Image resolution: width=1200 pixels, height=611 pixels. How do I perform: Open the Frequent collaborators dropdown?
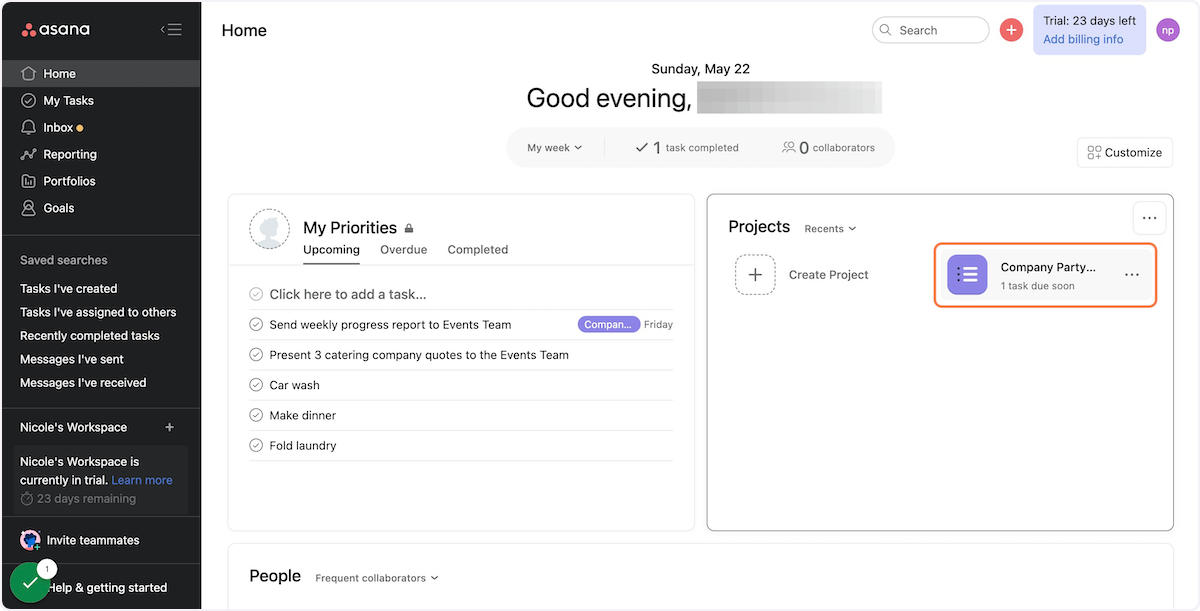point(377,578)
